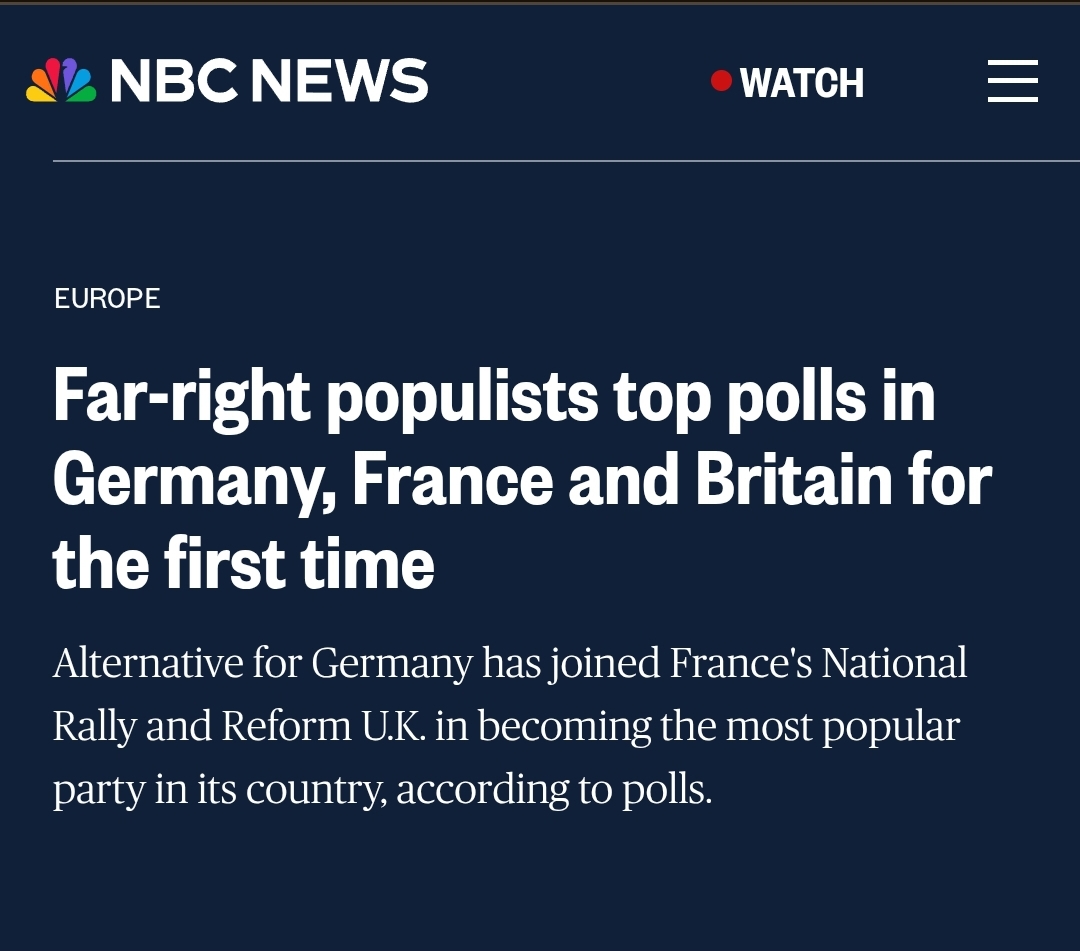1080x951 pixels.
Task: Open the Far-right populists headline article
Action: click(522, 479)
